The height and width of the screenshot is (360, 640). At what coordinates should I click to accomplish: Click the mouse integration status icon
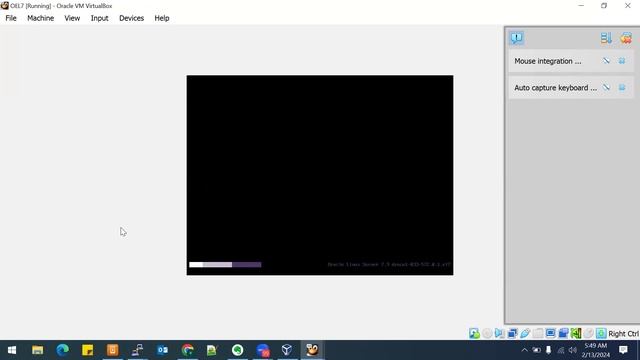click(x=589, y=333)
